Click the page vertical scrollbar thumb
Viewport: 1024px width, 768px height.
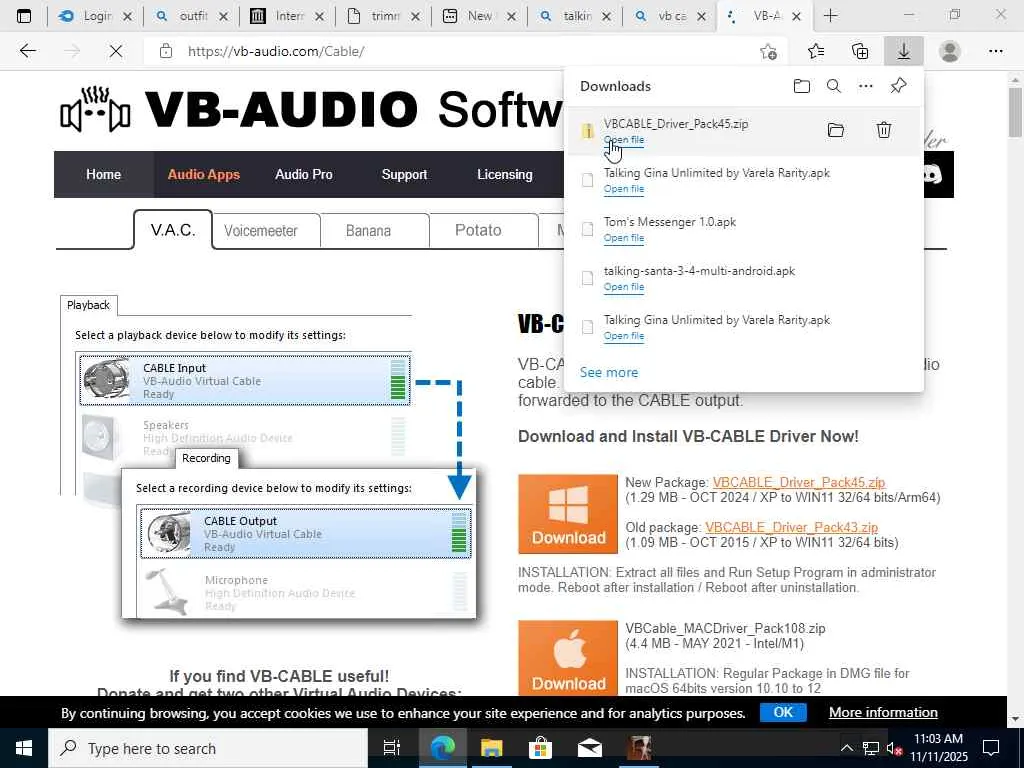[1015, 112]
